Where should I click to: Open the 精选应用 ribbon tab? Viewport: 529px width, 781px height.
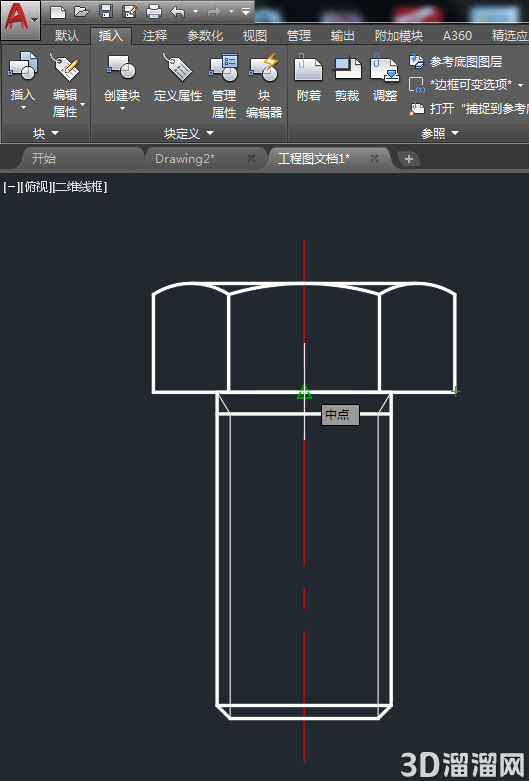pyautogui.click(x=510, y=35)
